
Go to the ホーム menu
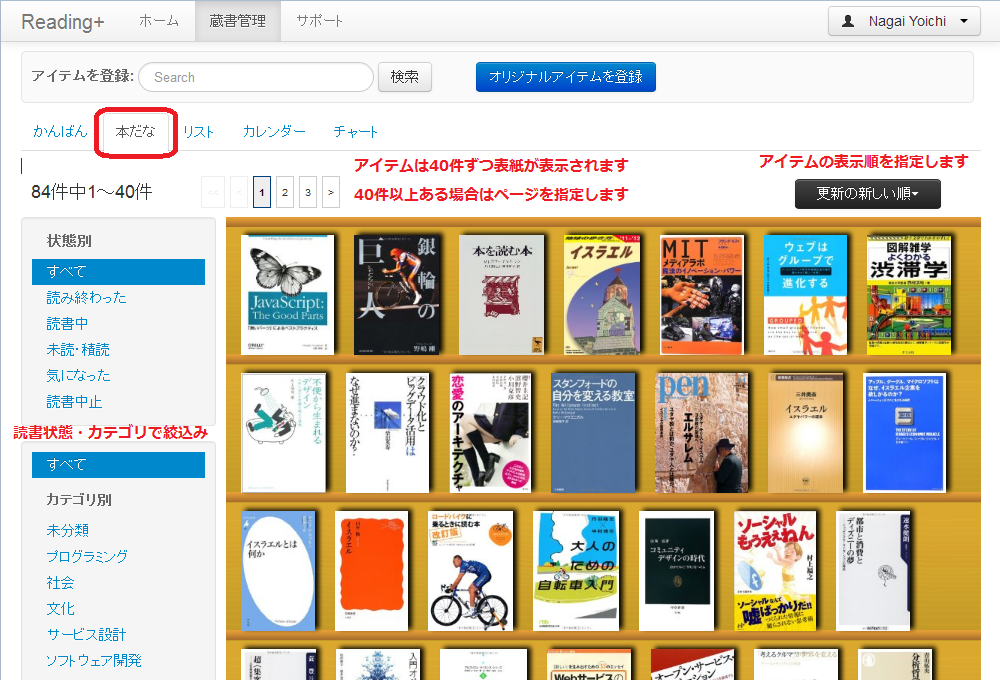click(x=159, y=21)
